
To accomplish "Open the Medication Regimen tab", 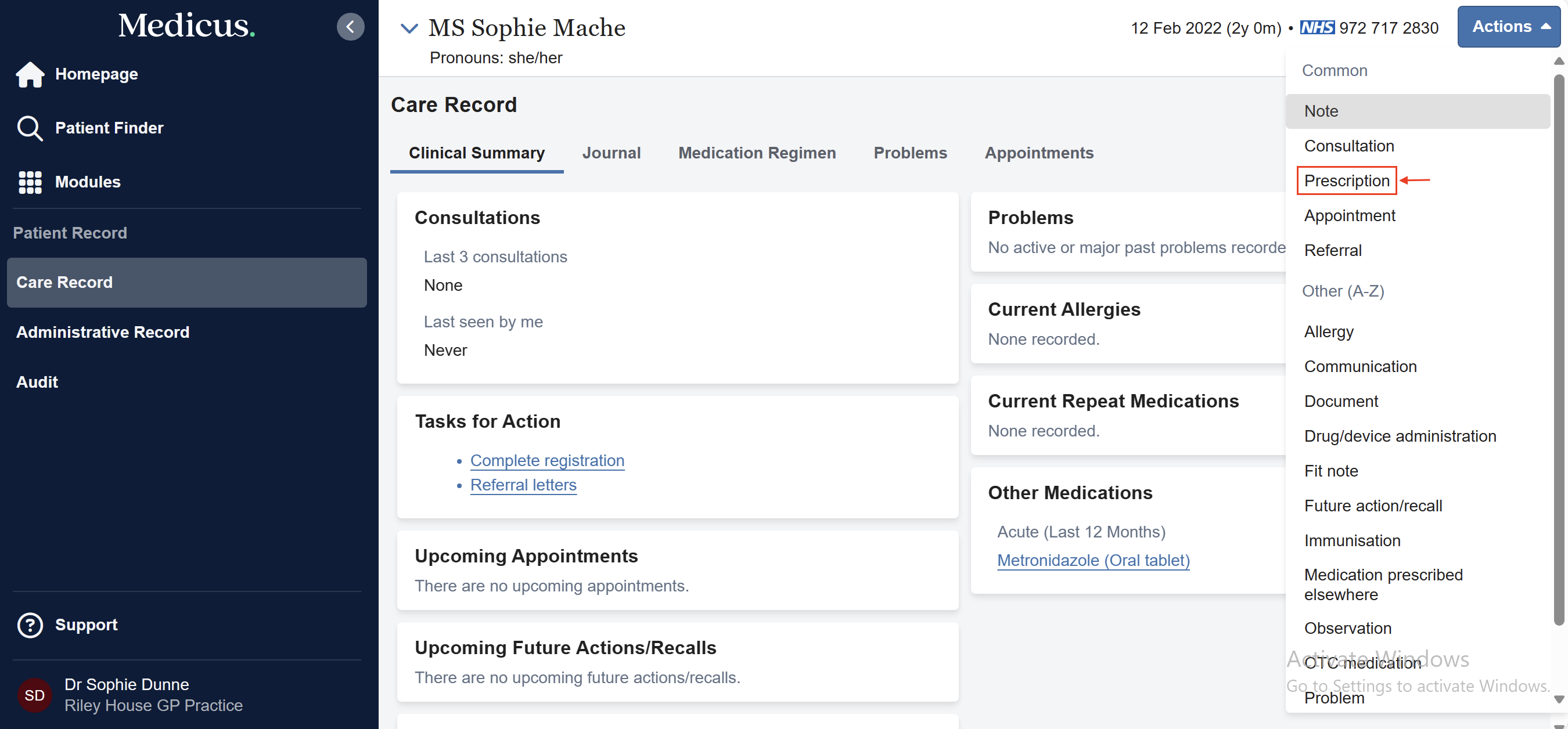I will coord(757,153).
